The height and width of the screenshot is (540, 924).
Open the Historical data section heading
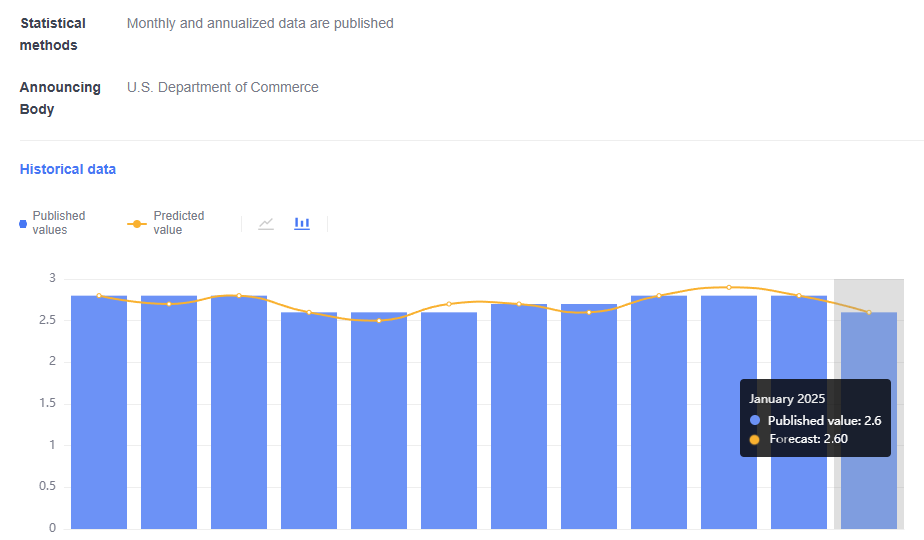coord(68,169)
